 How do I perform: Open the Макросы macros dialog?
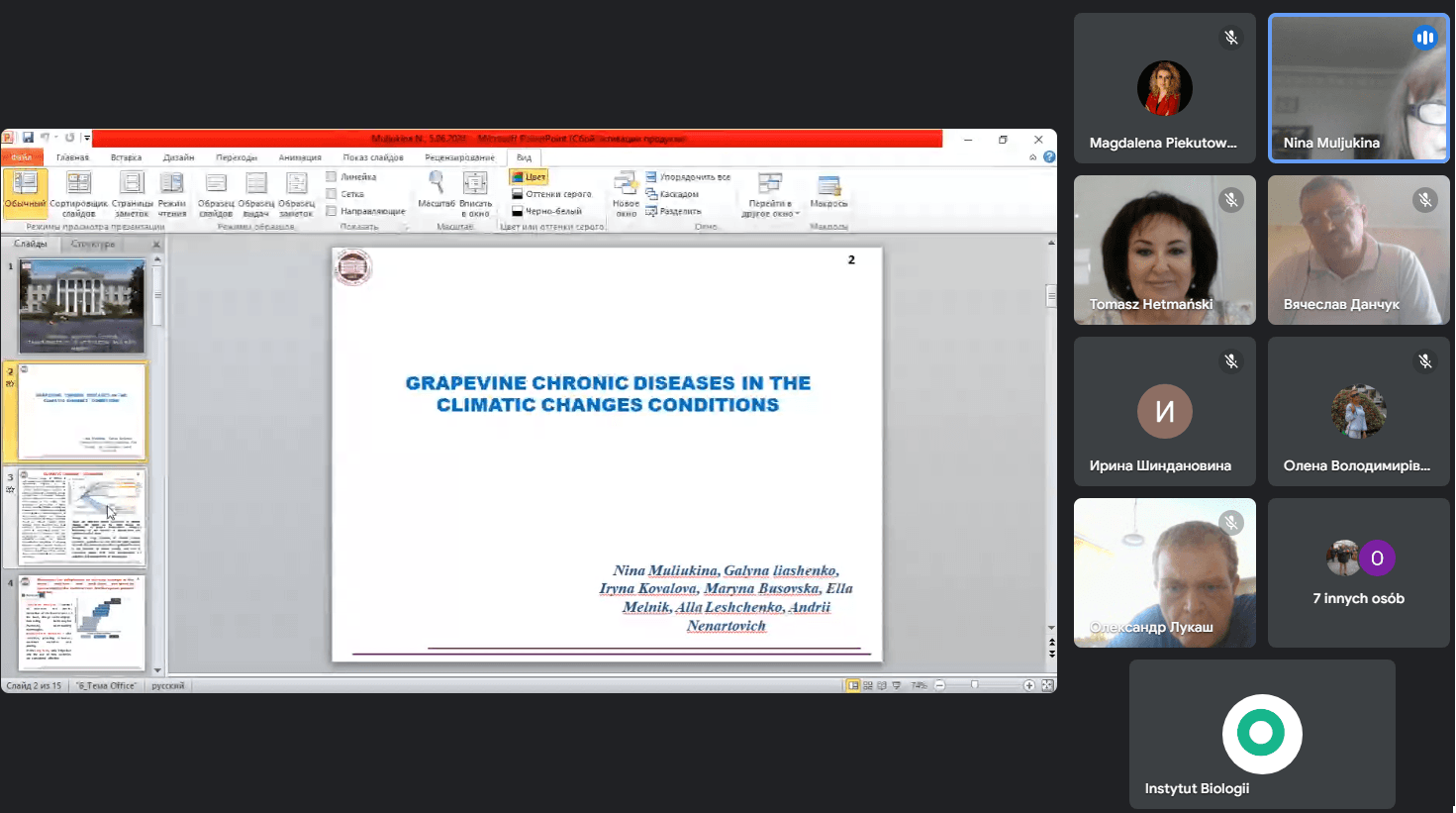pyautogui.click(x=828, y=190)
